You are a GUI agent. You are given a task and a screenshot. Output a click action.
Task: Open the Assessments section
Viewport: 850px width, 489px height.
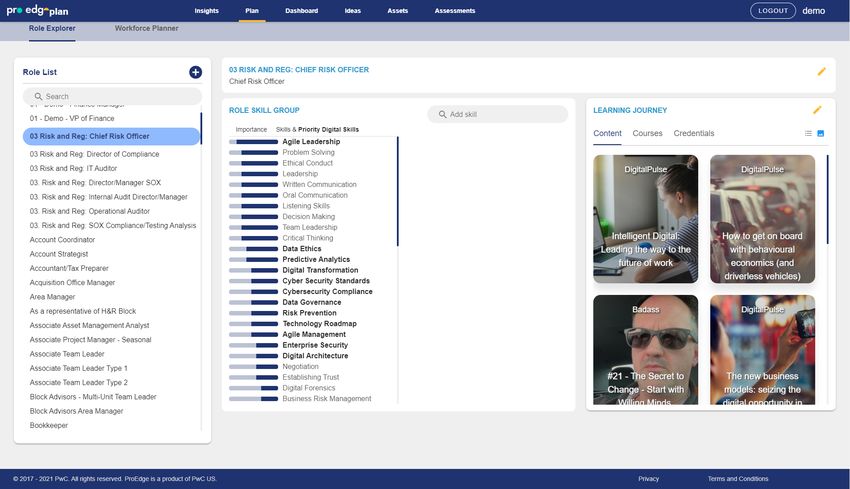pos(455,11)
